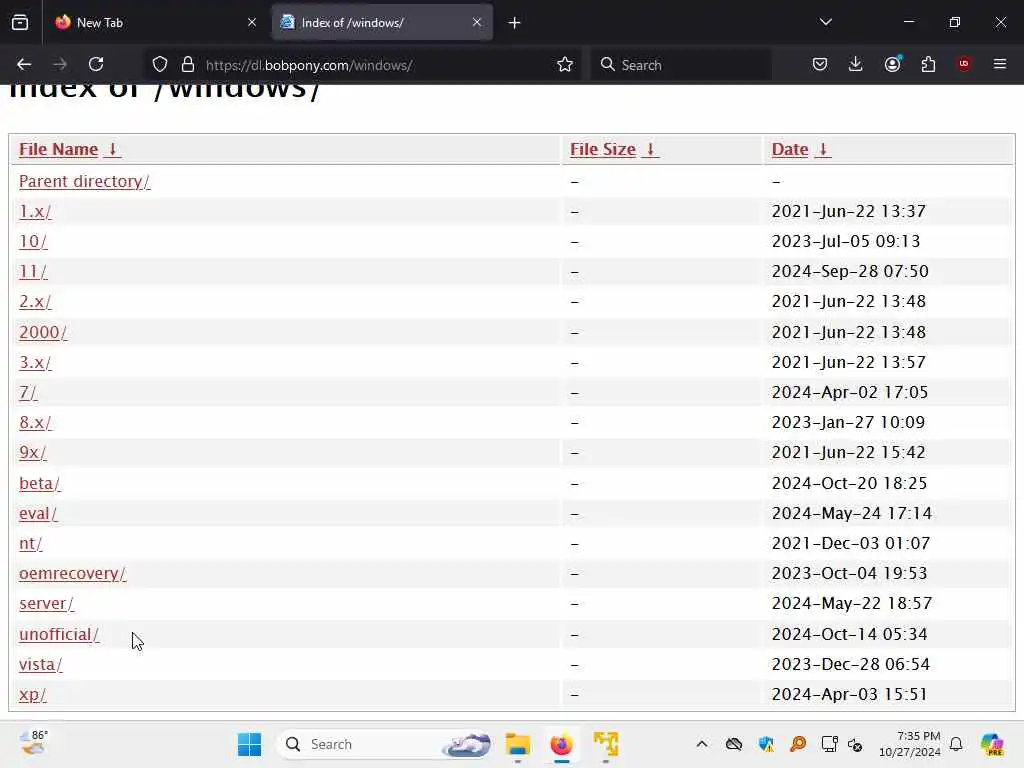
Task: Show site security padlock info
Action: coord(188,65)
